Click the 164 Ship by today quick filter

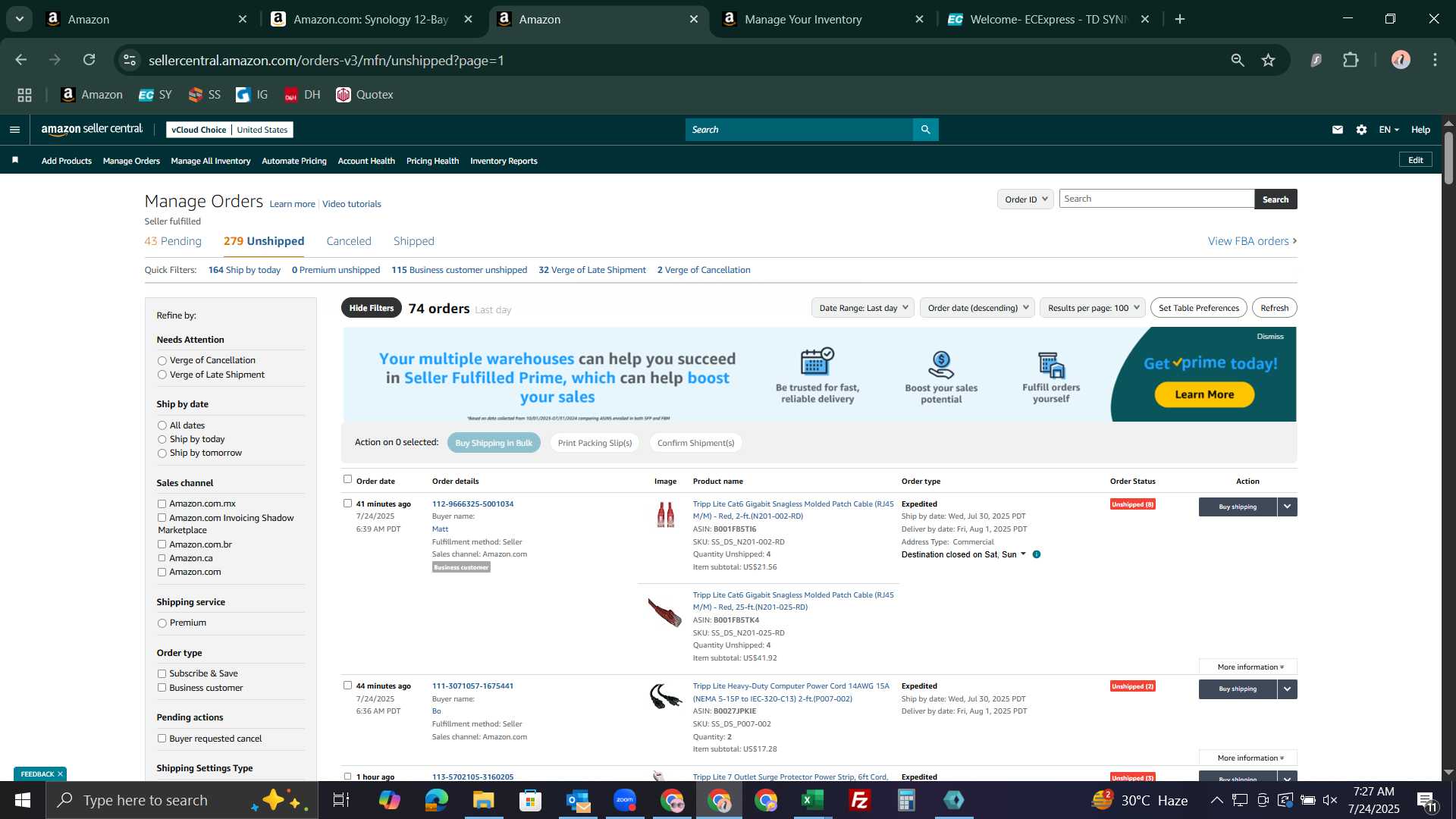click(x=244, y=270)
